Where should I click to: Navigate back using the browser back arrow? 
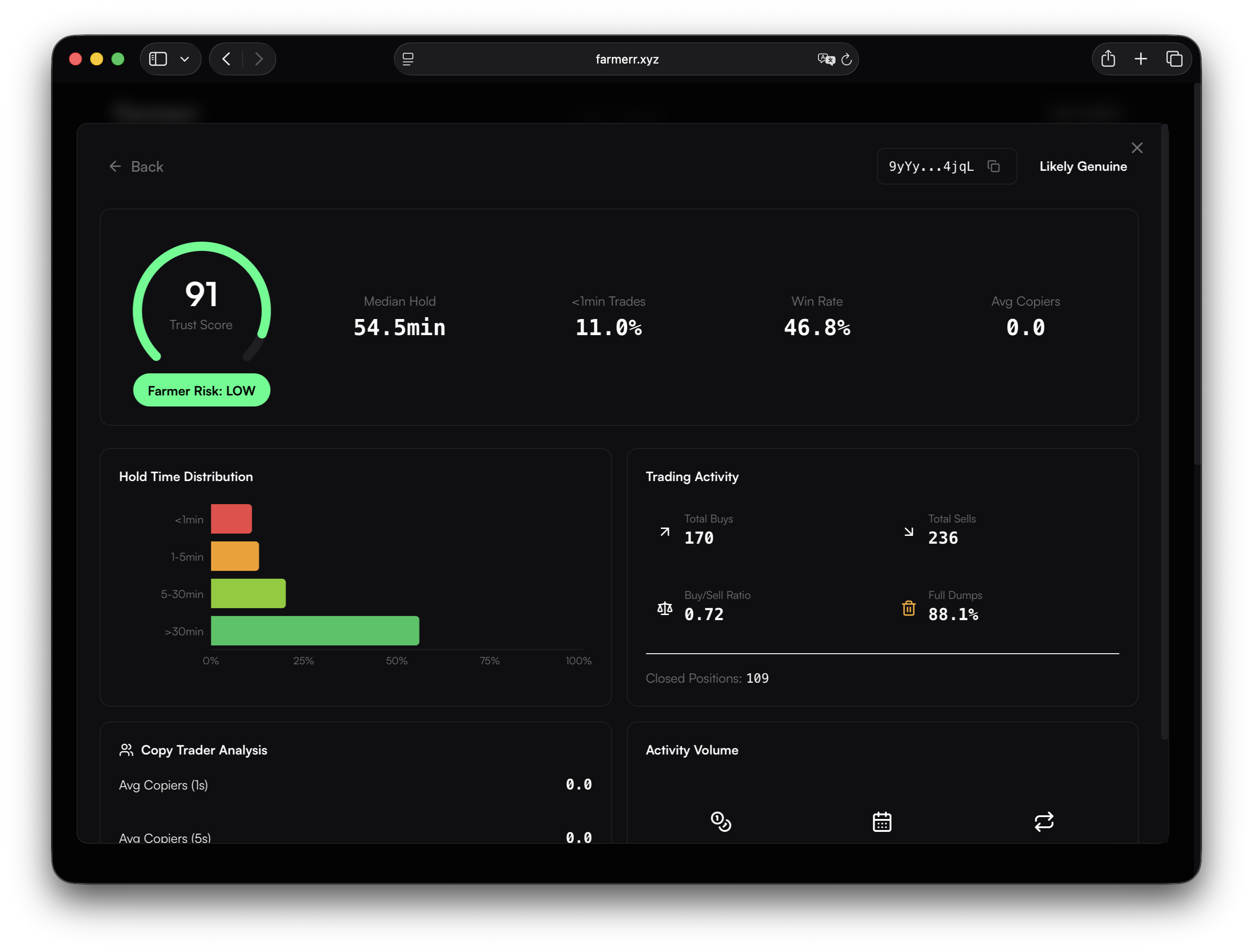tap(226, 58)
